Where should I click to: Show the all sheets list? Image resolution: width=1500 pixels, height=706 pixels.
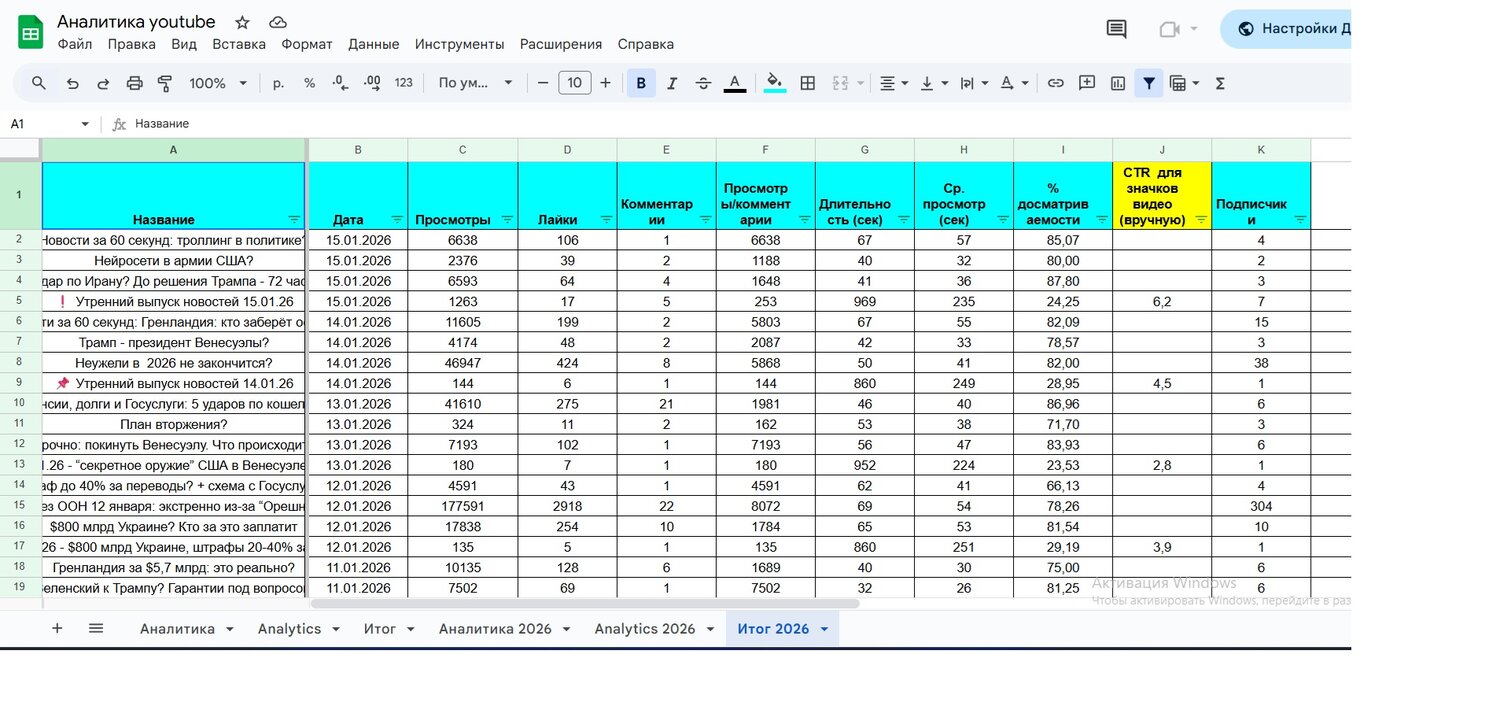tap(96, 628)
